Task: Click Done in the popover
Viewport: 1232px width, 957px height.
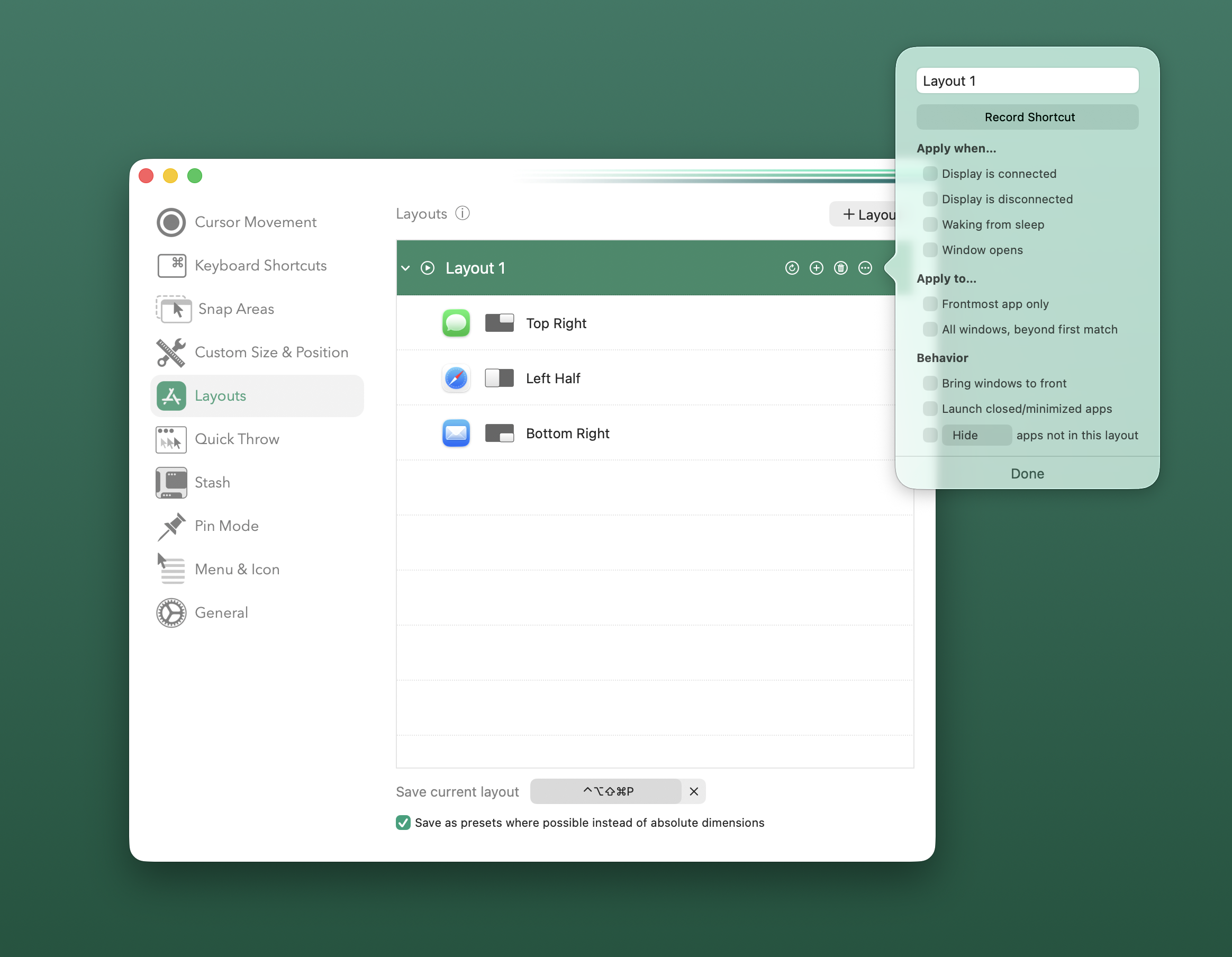Action: [1027, 474]
